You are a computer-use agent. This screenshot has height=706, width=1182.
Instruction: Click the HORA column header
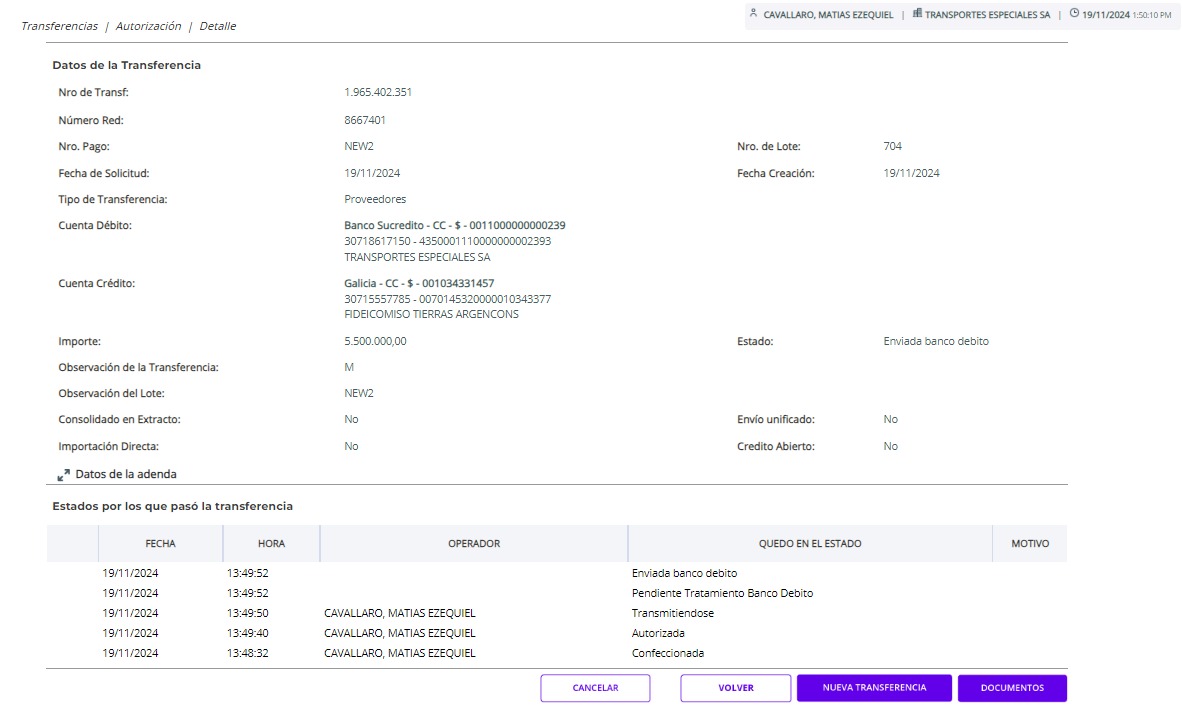(x=271, y=543)
